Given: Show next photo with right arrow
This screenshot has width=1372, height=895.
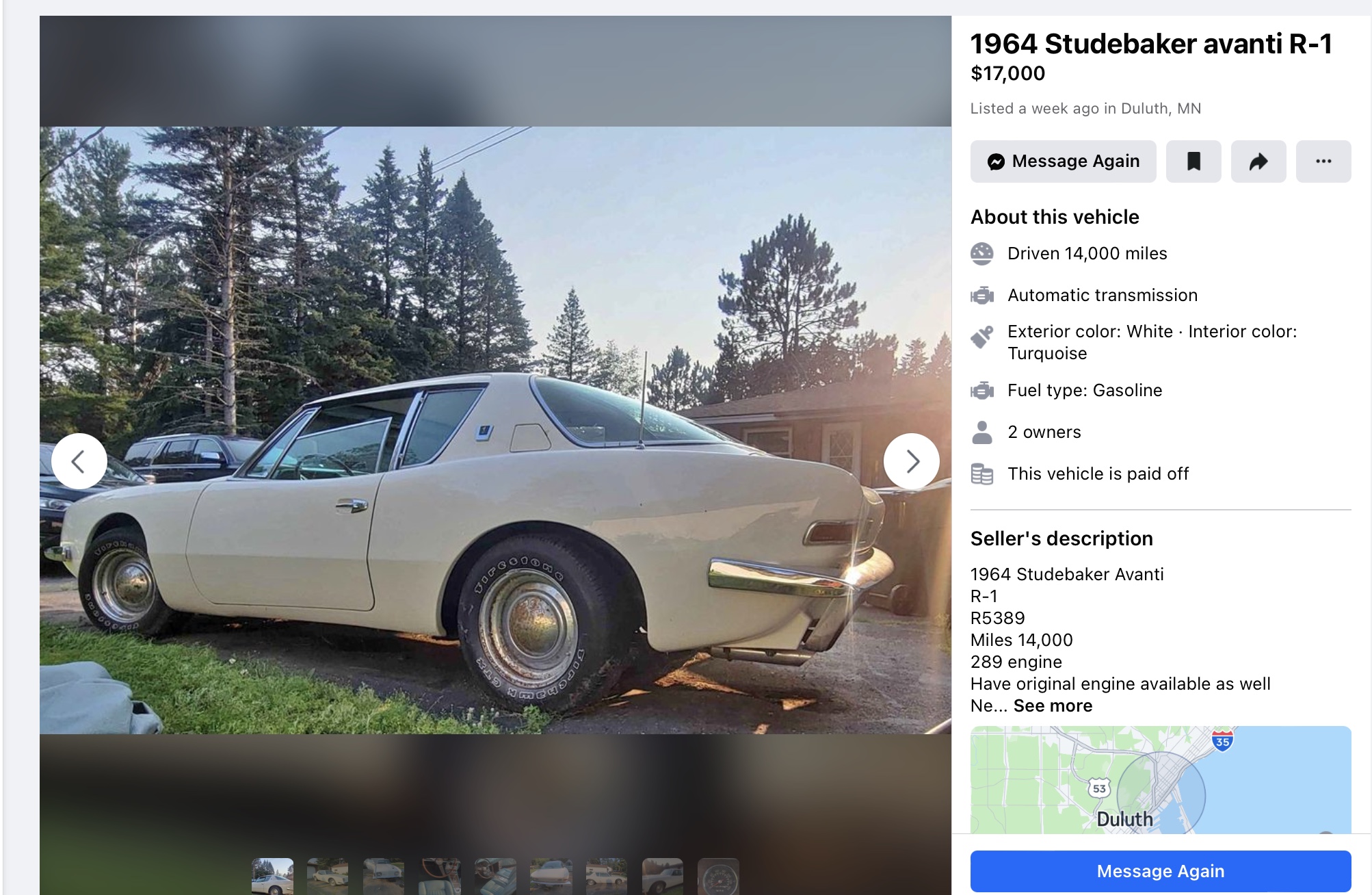Looking at the screenshot, I should tap(911, 461).
